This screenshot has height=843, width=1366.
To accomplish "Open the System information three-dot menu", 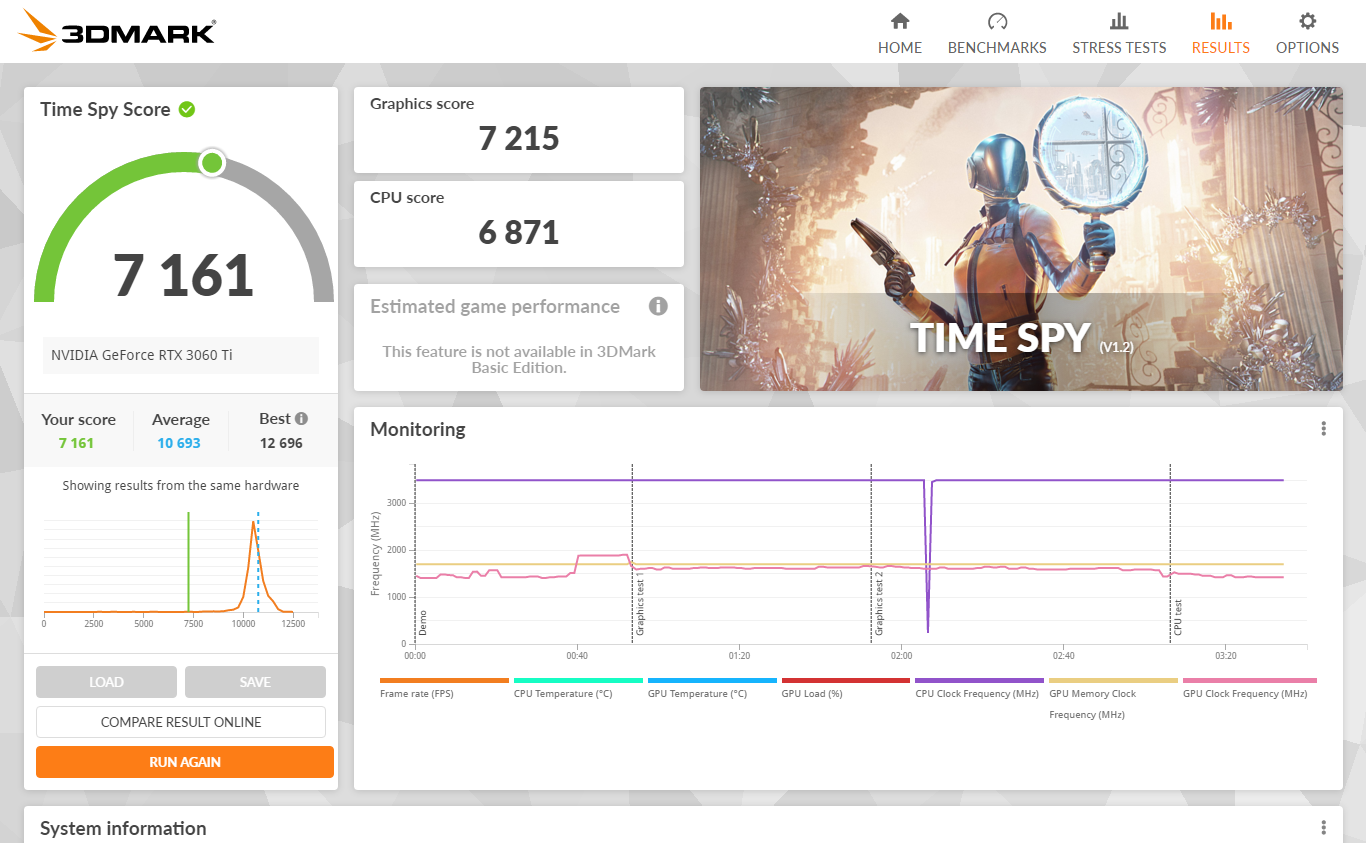I will pyautogui.click(x=1323, y=828).
